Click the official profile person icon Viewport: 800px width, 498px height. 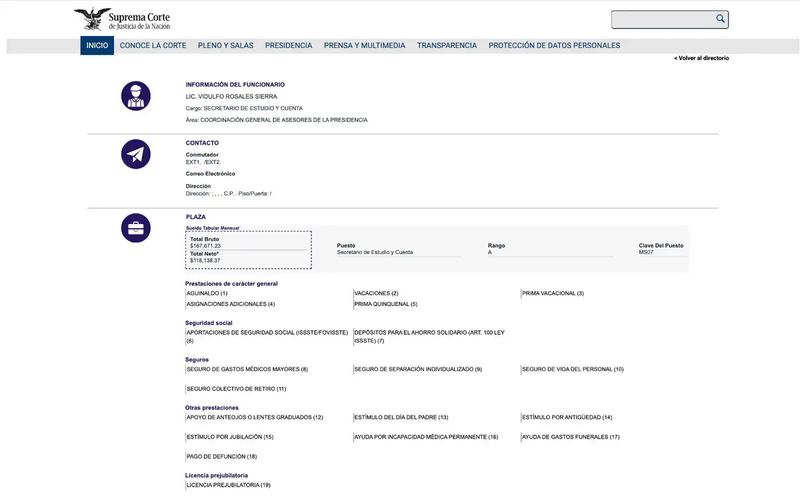pos(136,96)
